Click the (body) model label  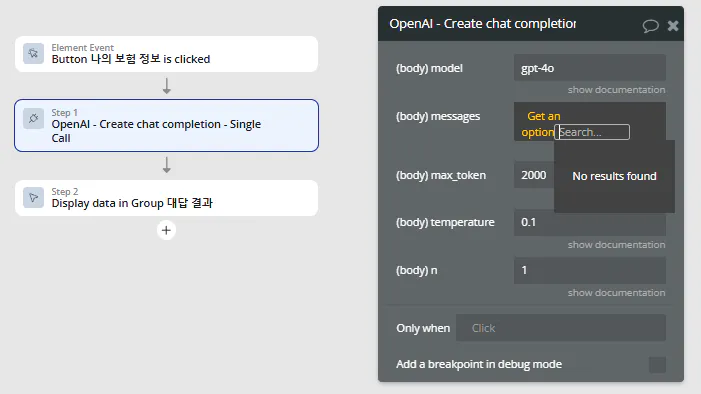(429, 68)
